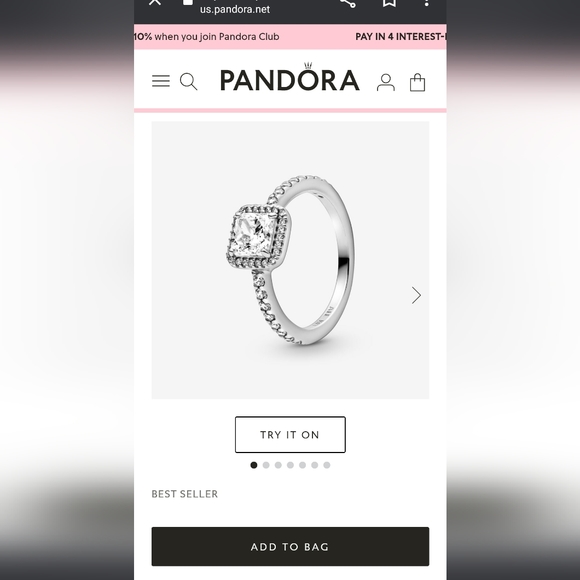580x580 pixels.
Task: Click the ADD TO BAG button
Action: coord(290,546)
